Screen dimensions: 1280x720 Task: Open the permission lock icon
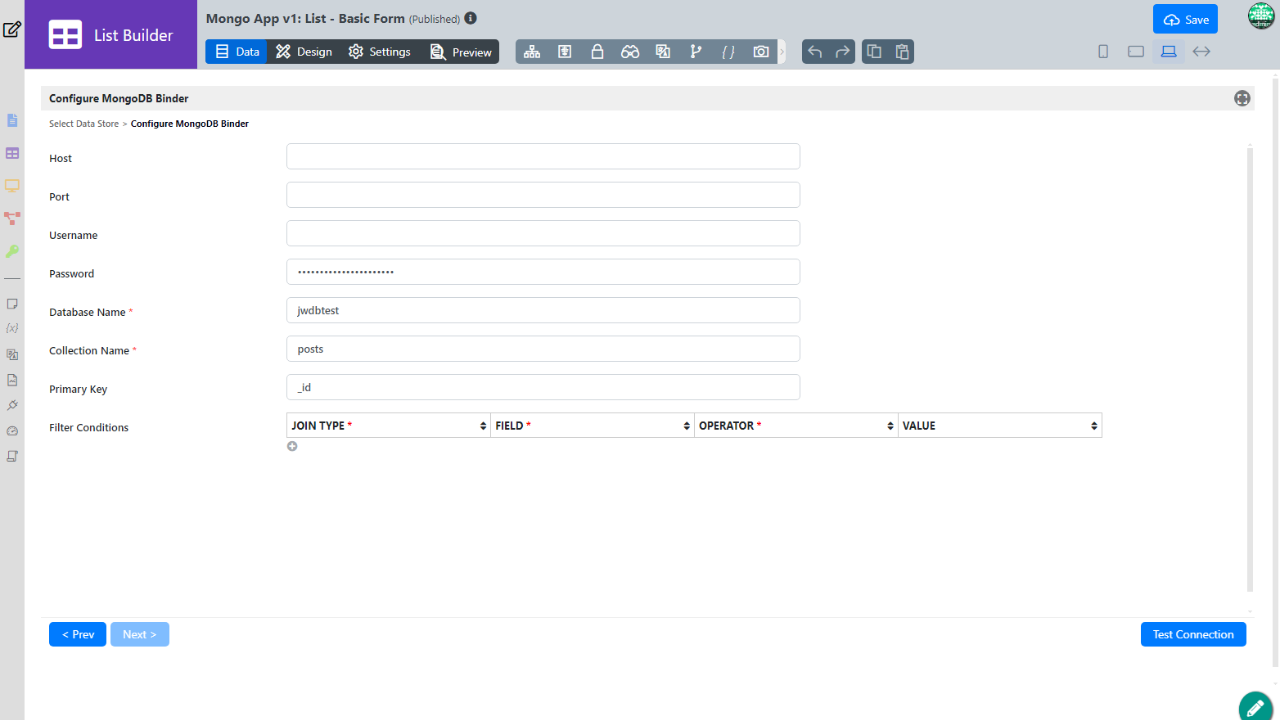(597, 52)
